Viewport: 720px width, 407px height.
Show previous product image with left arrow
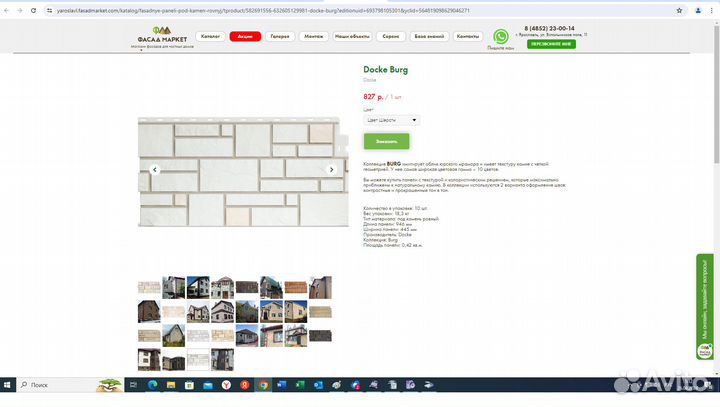[155, 170]
